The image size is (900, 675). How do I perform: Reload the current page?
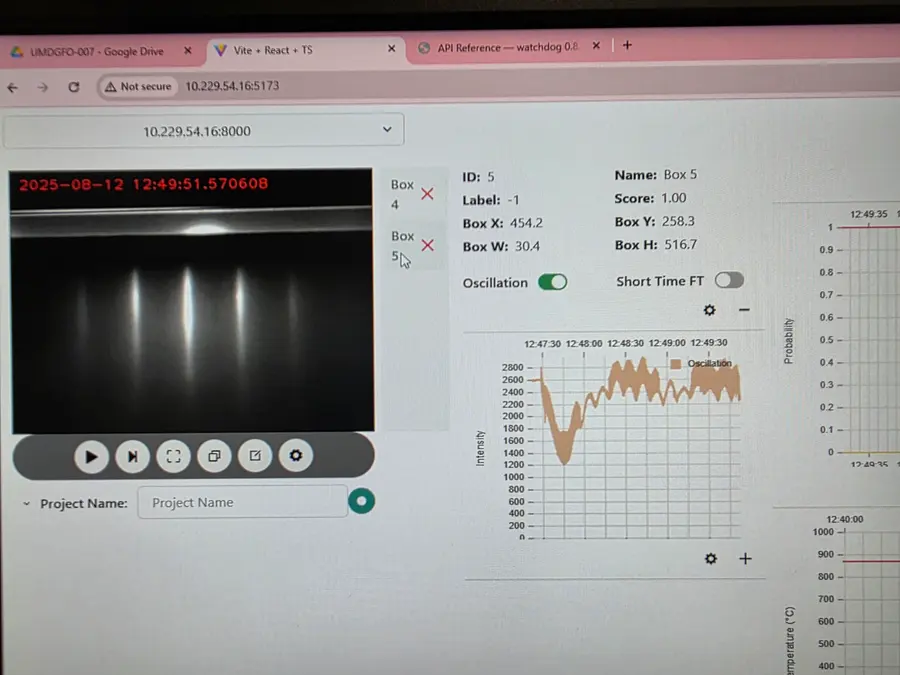(73, 87)
